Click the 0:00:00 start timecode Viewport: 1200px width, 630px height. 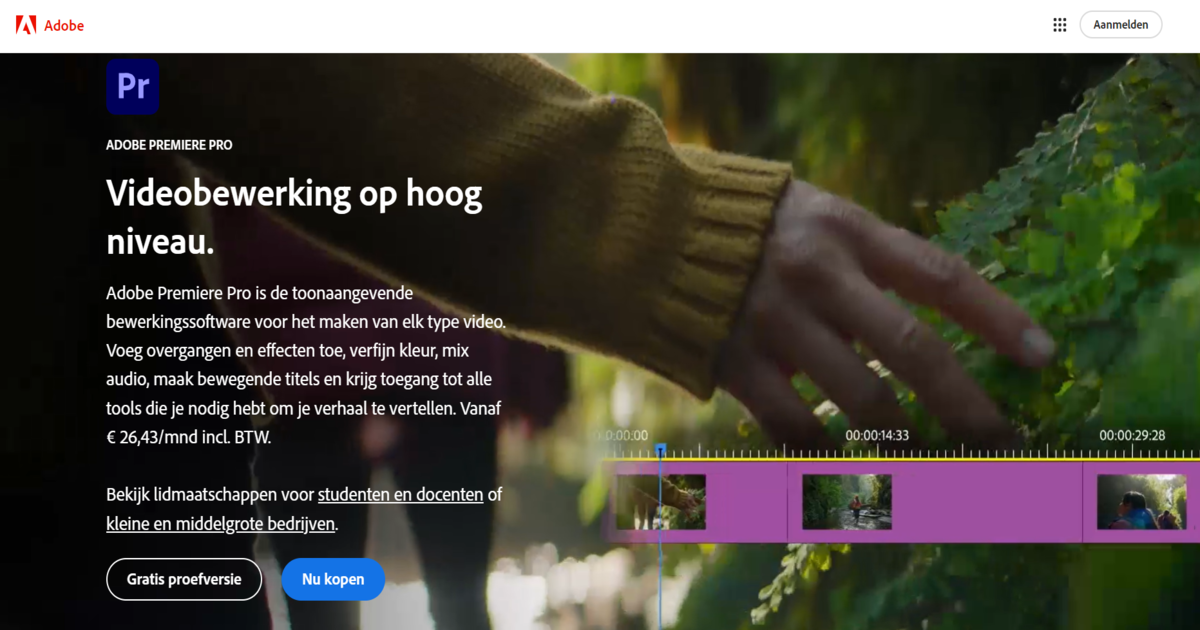click(624, 435)
